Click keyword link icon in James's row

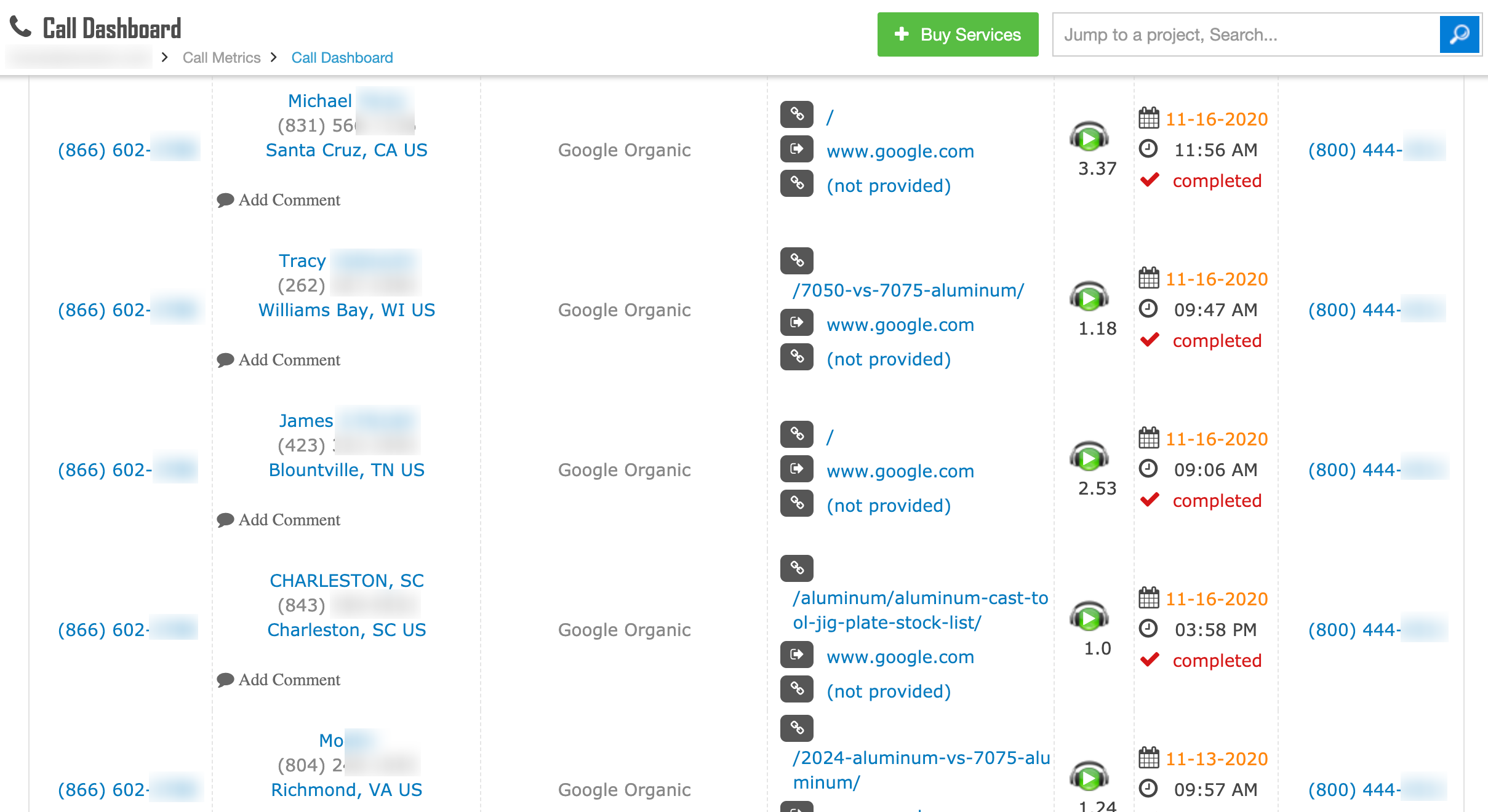click(797, 503)
